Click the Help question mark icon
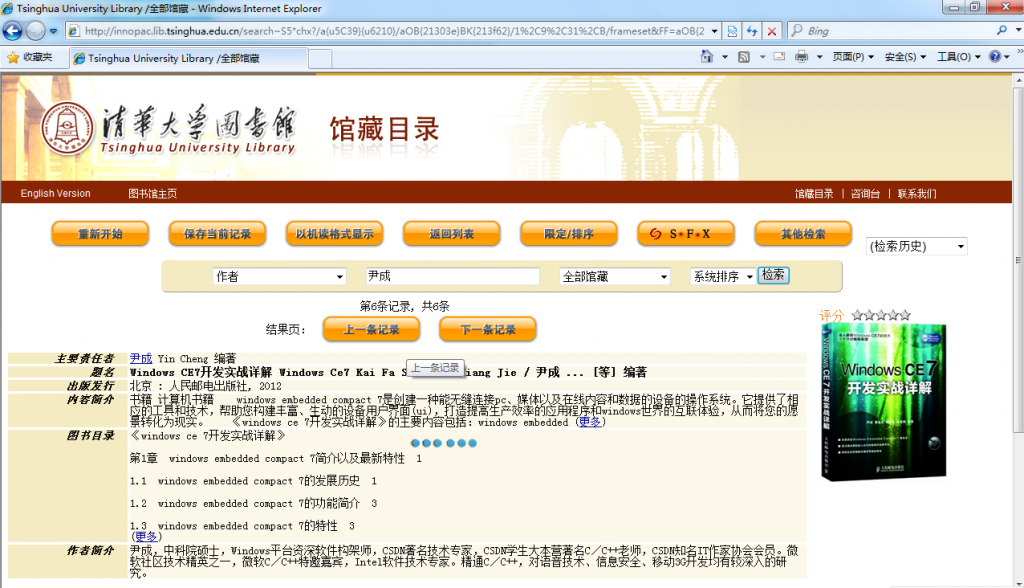1024x588 pixels. (x=995, y=57)
